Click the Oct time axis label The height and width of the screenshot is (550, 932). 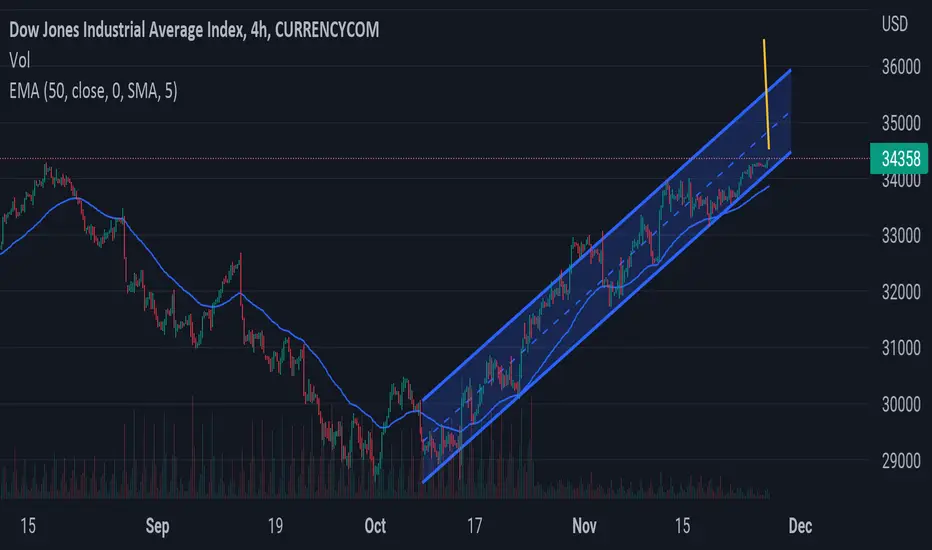(375, 526)
